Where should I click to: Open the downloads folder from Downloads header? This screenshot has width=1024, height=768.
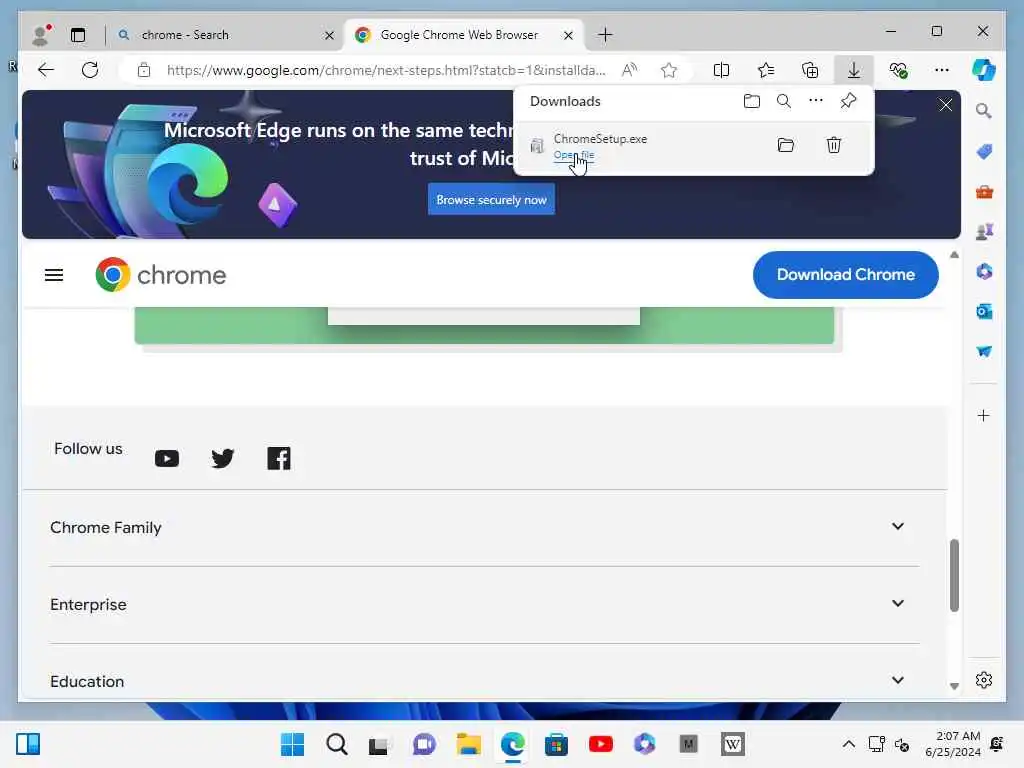coord(752,101)
